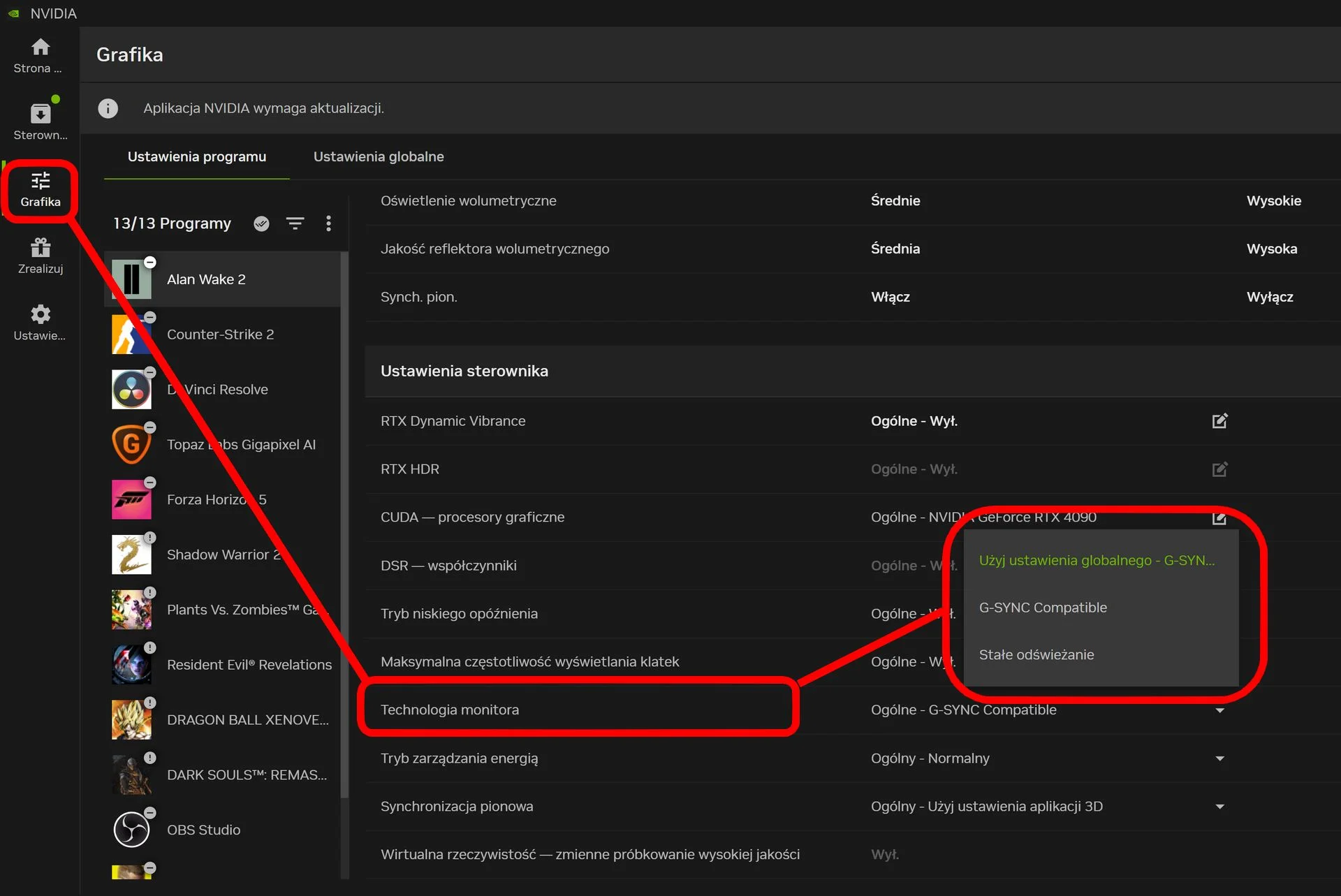Select the OBS Studio icon
The image size is (1341, 896).
coord(131,830)
